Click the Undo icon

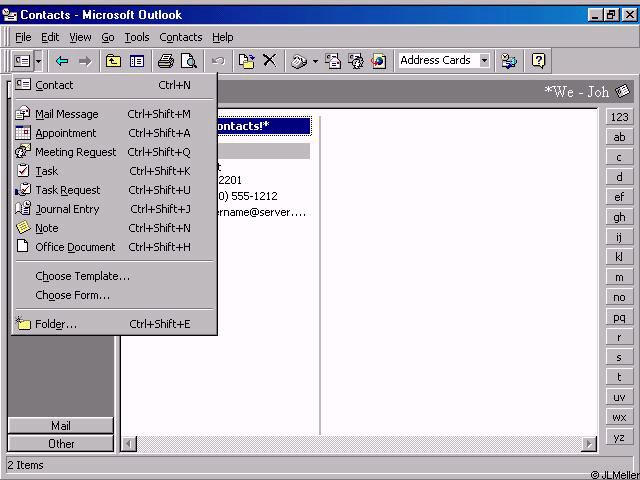(x=218, y=61)
